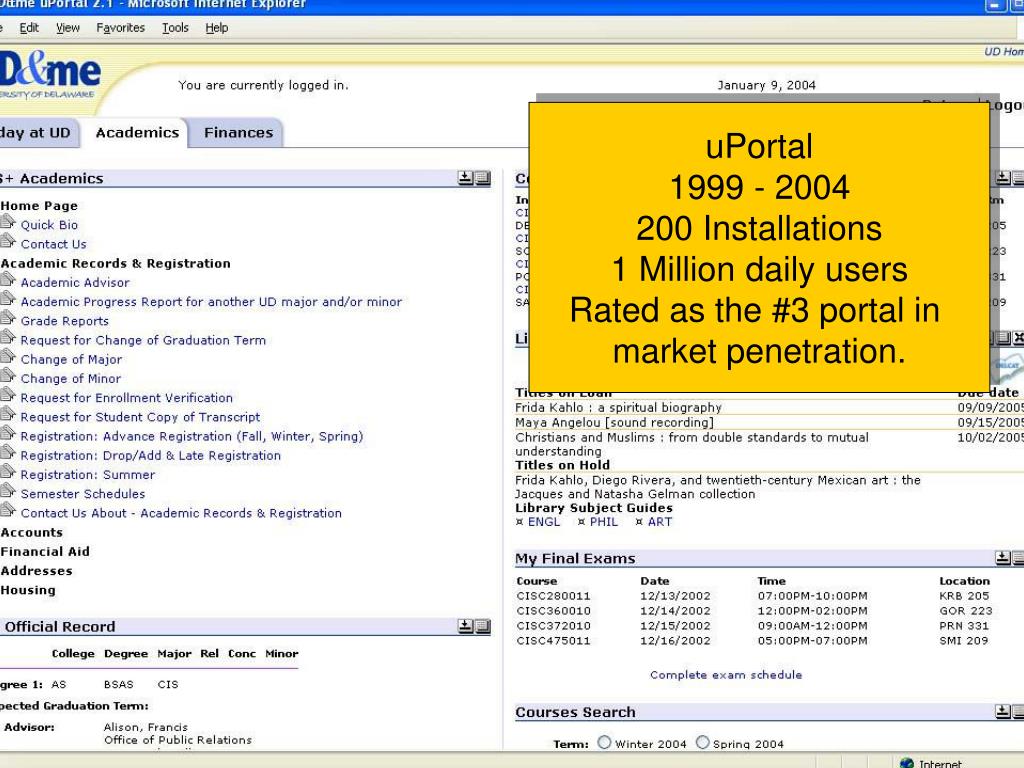1024x768 pixels.
Task: Click the page icon beside Registration: Summer
Action: [8, 472]
